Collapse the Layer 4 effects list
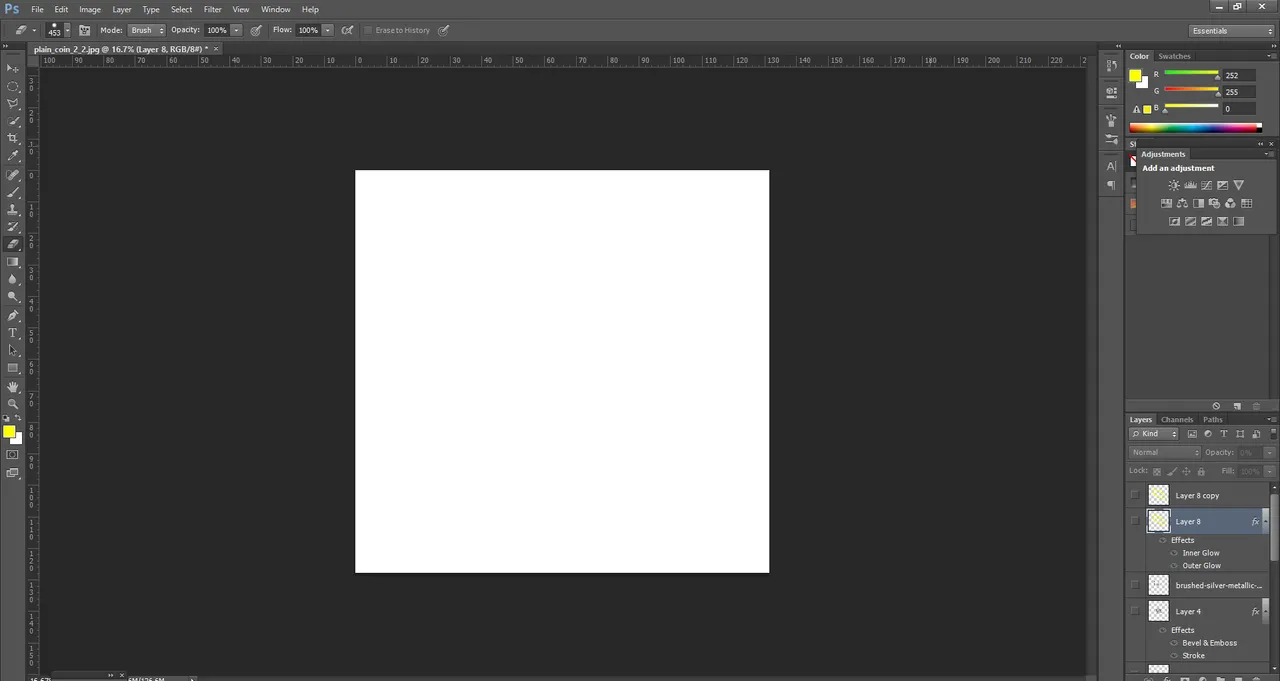This screenshot has height=681, width=1280. pos(1265,611)
